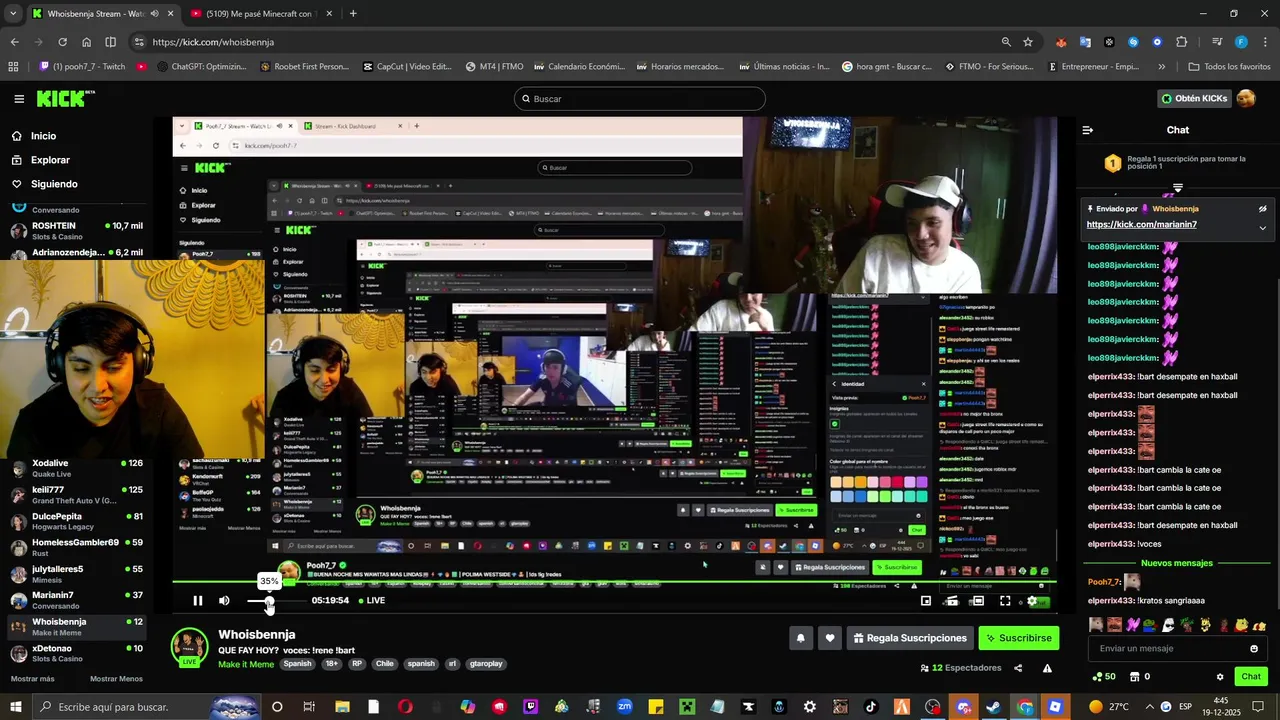Viewport: 1280px width, 720px height.
Task: Open xDetonao channel in sidebar
Action: coord(78,653)
